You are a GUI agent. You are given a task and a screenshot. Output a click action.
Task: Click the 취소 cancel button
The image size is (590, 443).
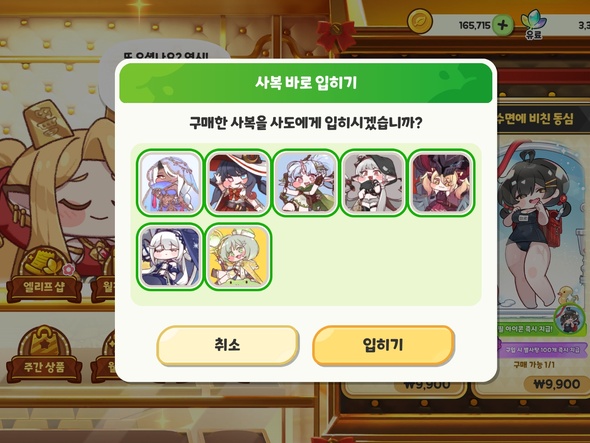tap(228, 345)
